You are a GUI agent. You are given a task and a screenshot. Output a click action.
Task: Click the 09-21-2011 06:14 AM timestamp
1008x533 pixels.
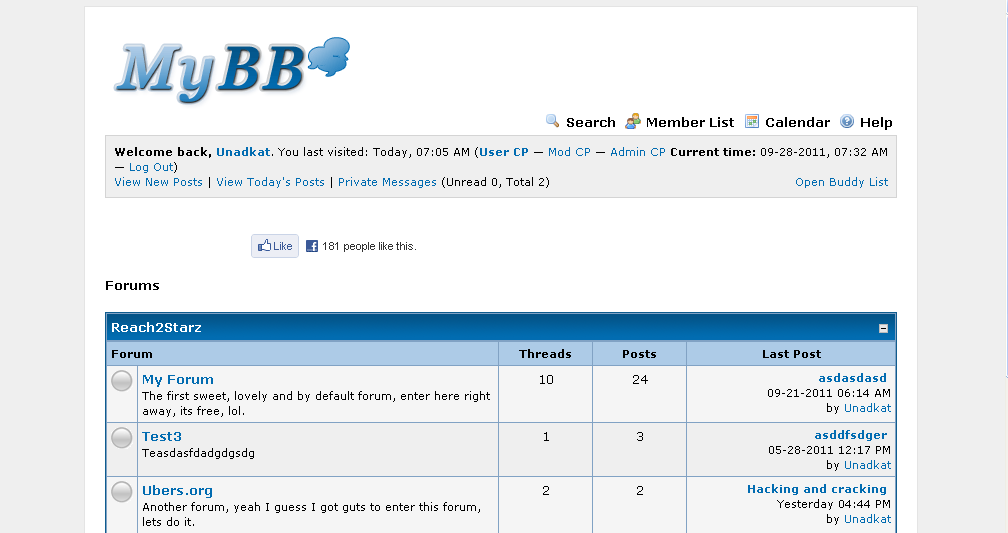pyautogui.click(x=829, y=393)
